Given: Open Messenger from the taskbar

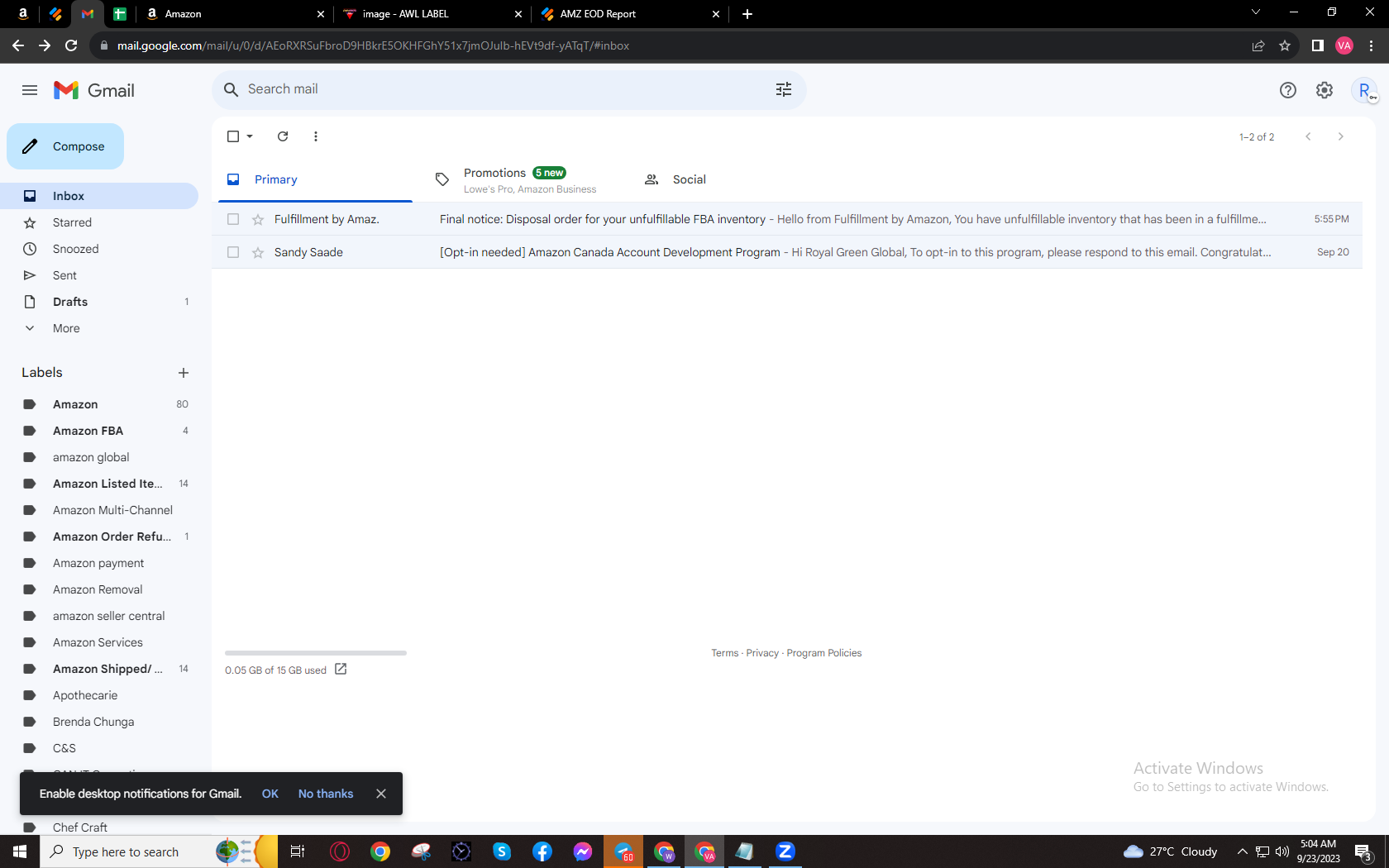Looking at the screenshot, I should click(x=583, y=851).
